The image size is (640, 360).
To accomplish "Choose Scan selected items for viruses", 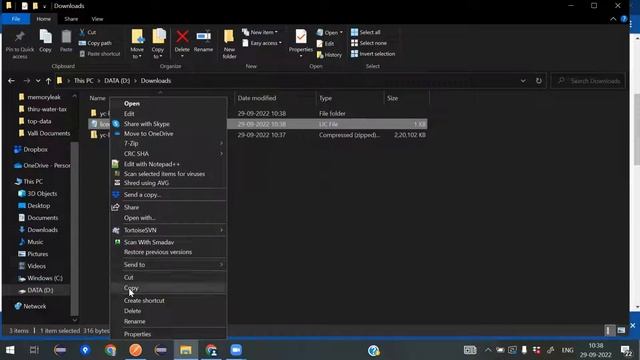I will [168, 174].
